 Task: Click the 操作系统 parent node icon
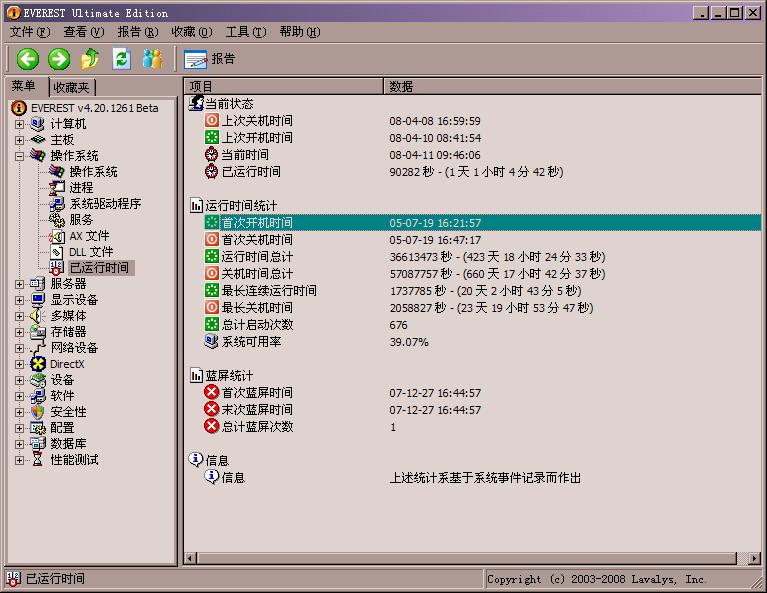pos(38,156)
